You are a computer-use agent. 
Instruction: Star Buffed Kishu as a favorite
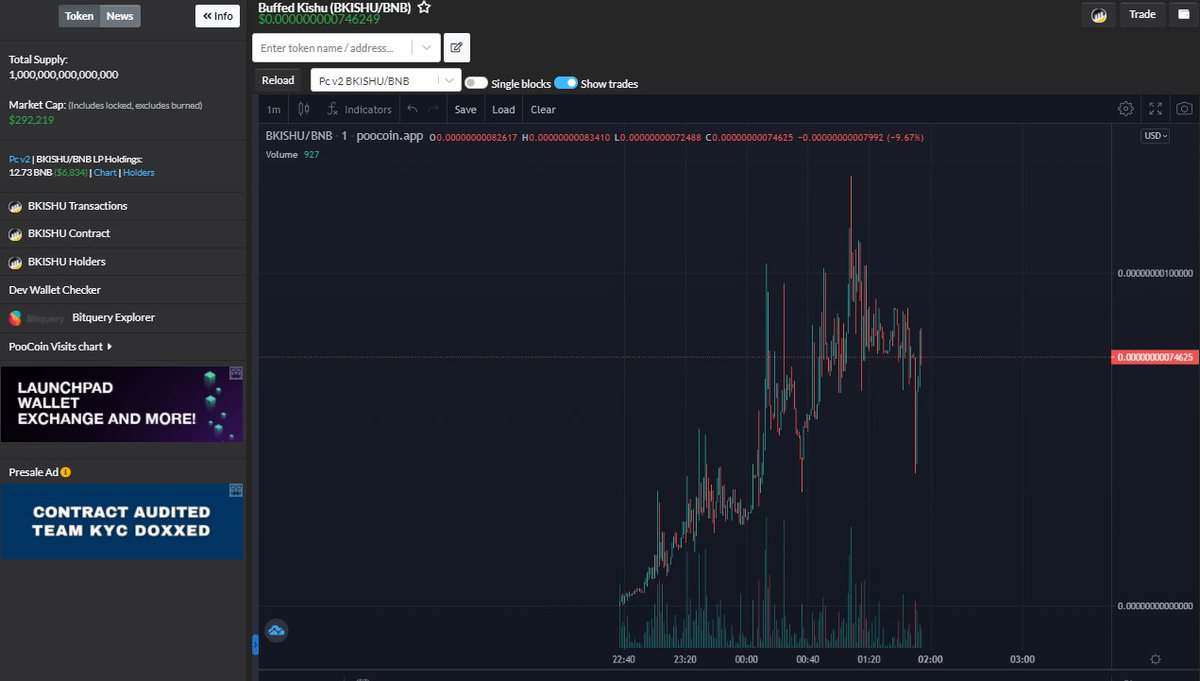pyautogui.click(x=424, y=7)
